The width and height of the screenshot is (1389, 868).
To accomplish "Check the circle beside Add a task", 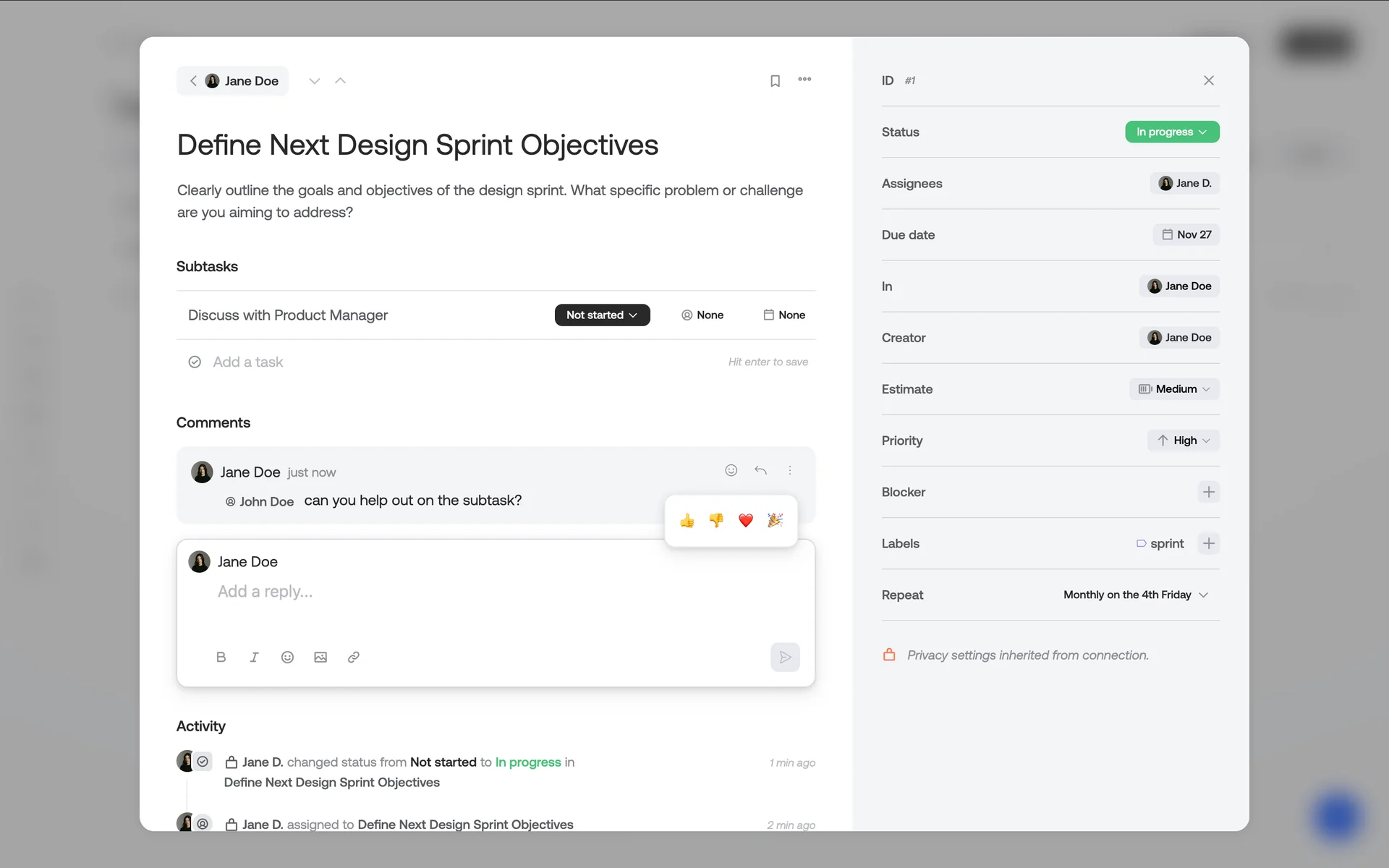I will pos(195,362).
